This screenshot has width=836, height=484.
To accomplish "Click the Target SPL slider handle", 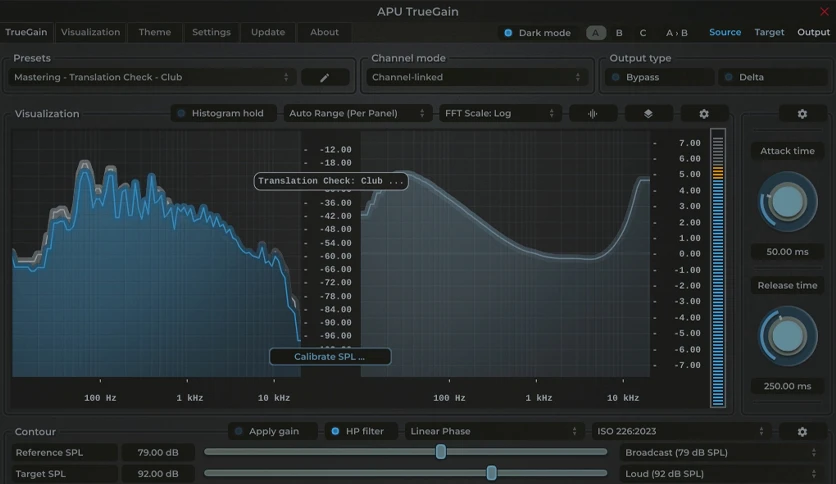I will 492,473.
